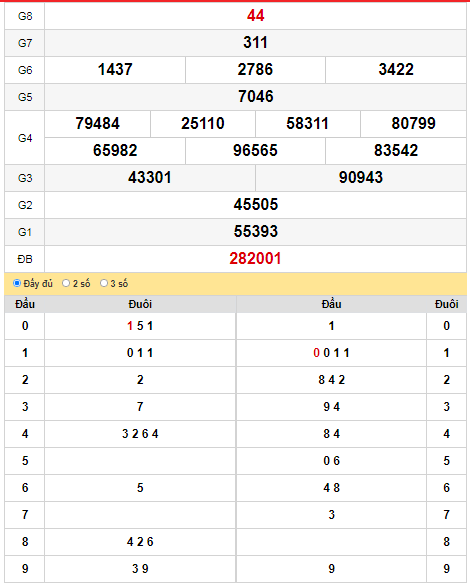
Task: Click head values '0 6' for tail 5
Action: point(331,460)
